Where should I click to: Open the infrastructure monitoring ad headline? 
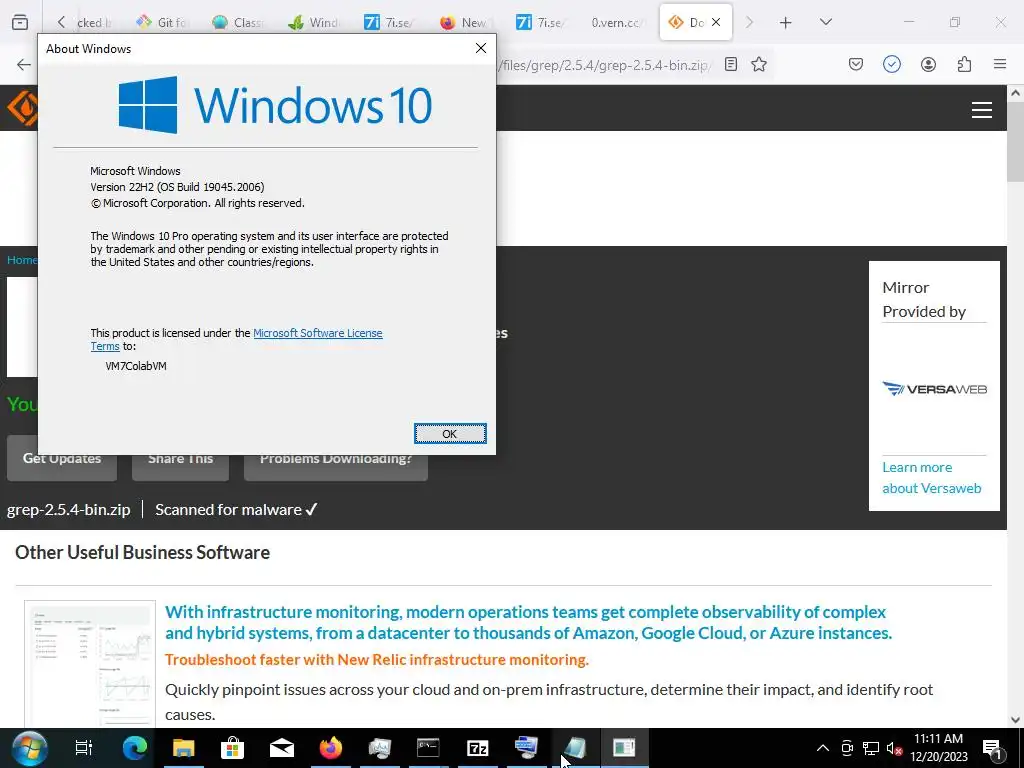[x=528, y=622]
